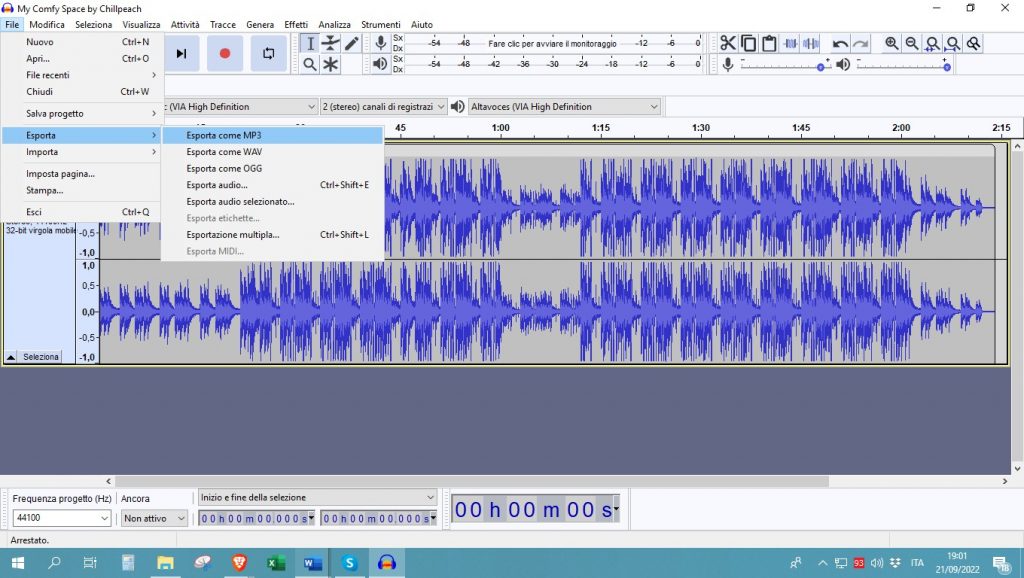This screenshot has height=578, width=1024.
Task: Click the Zoom In magnifier
Action: click(x=891, y=43)
